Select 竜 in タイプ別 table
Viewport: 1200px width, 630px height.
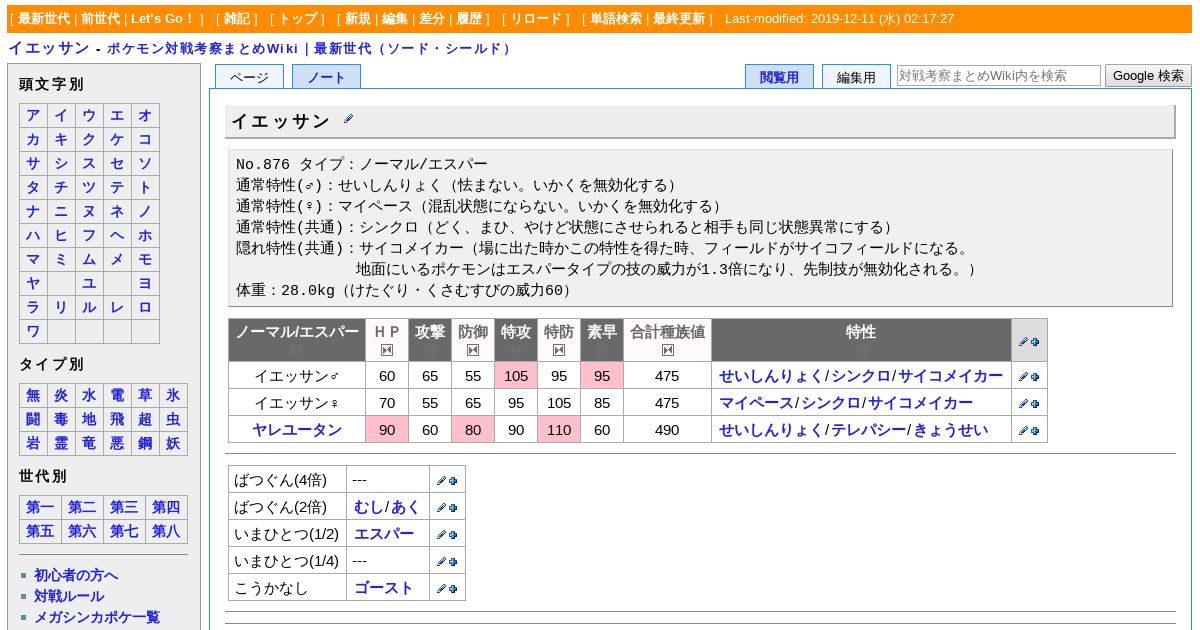[89, 443]
